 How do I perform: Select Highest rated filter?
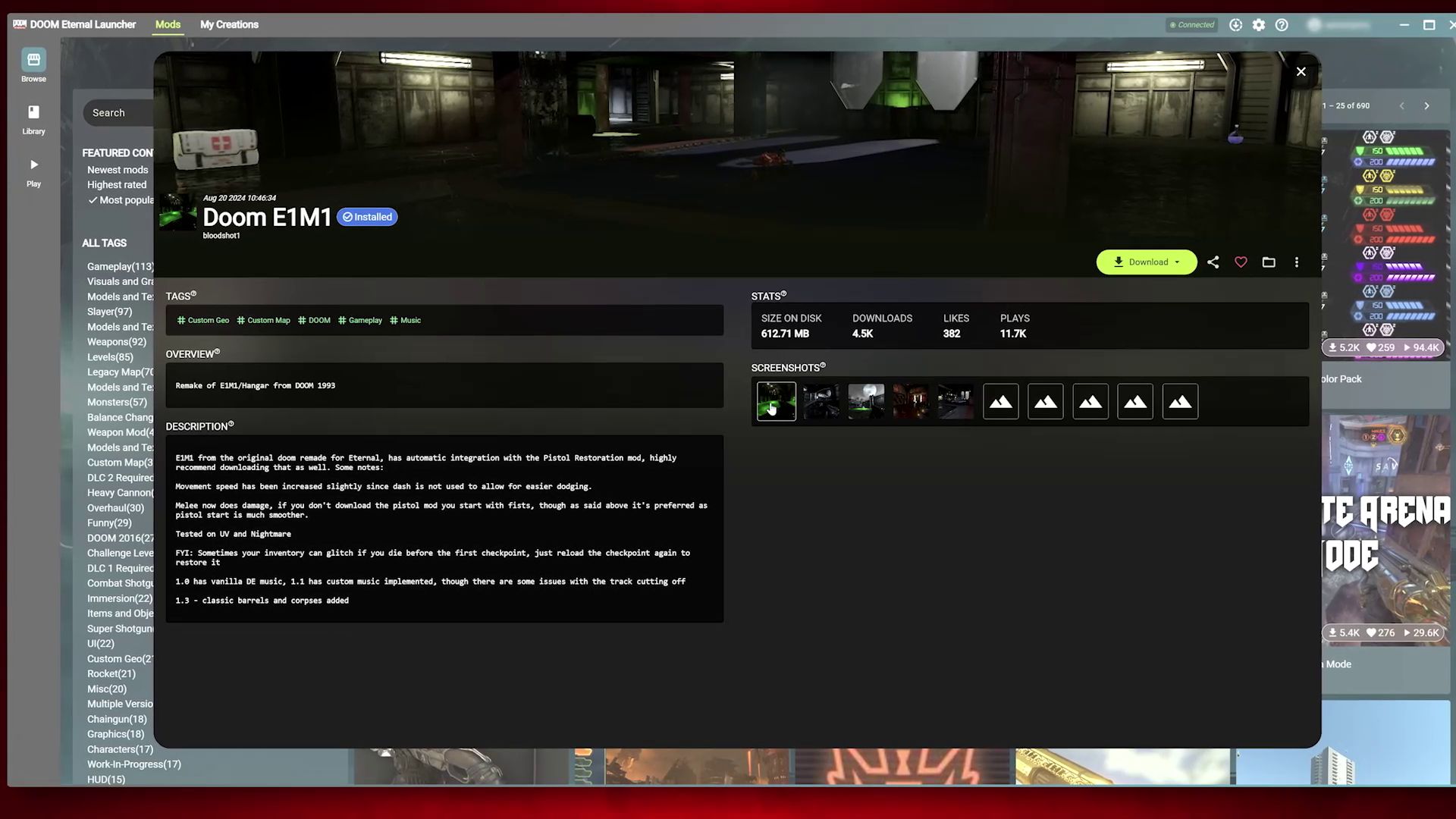[x=117, y=185]
